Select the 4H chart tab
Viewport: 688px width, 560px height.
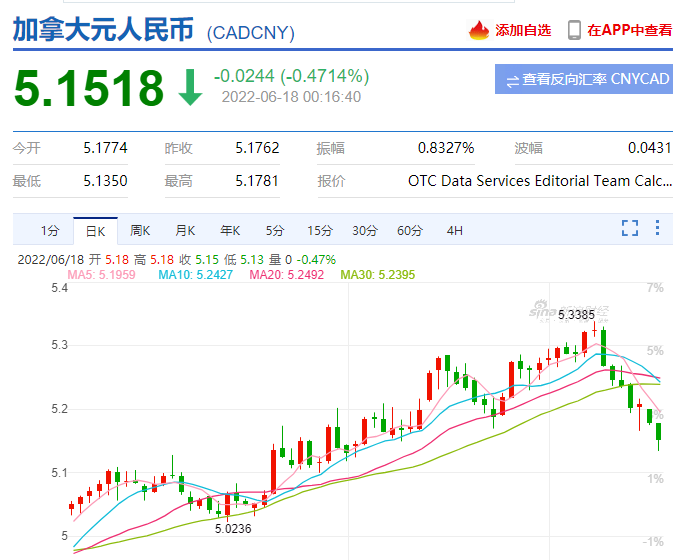pyautogui.click(x=455, y=231)
